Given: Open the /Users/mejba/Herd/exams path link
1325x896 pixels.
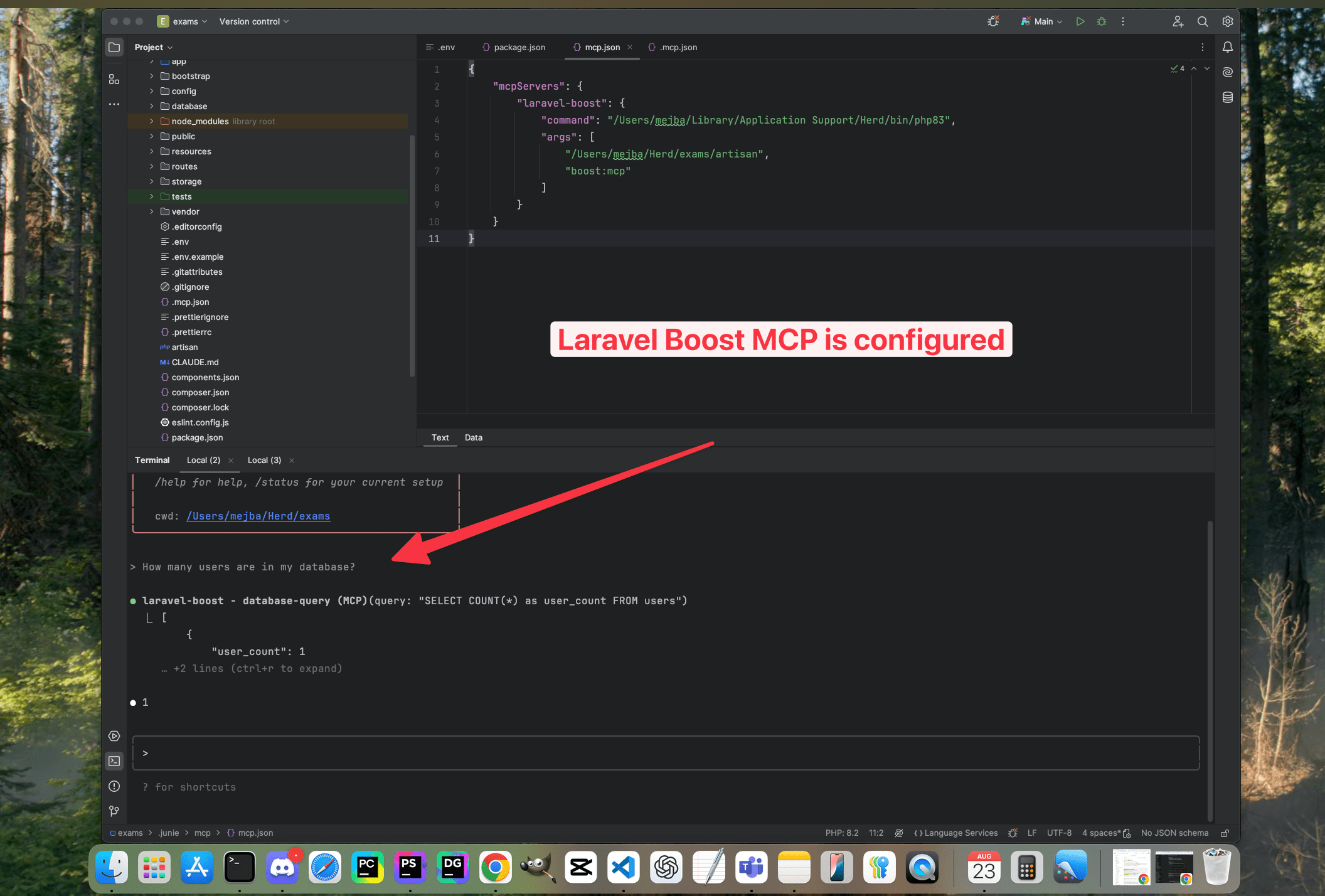Looking at the screenshot, I should 258,516.
